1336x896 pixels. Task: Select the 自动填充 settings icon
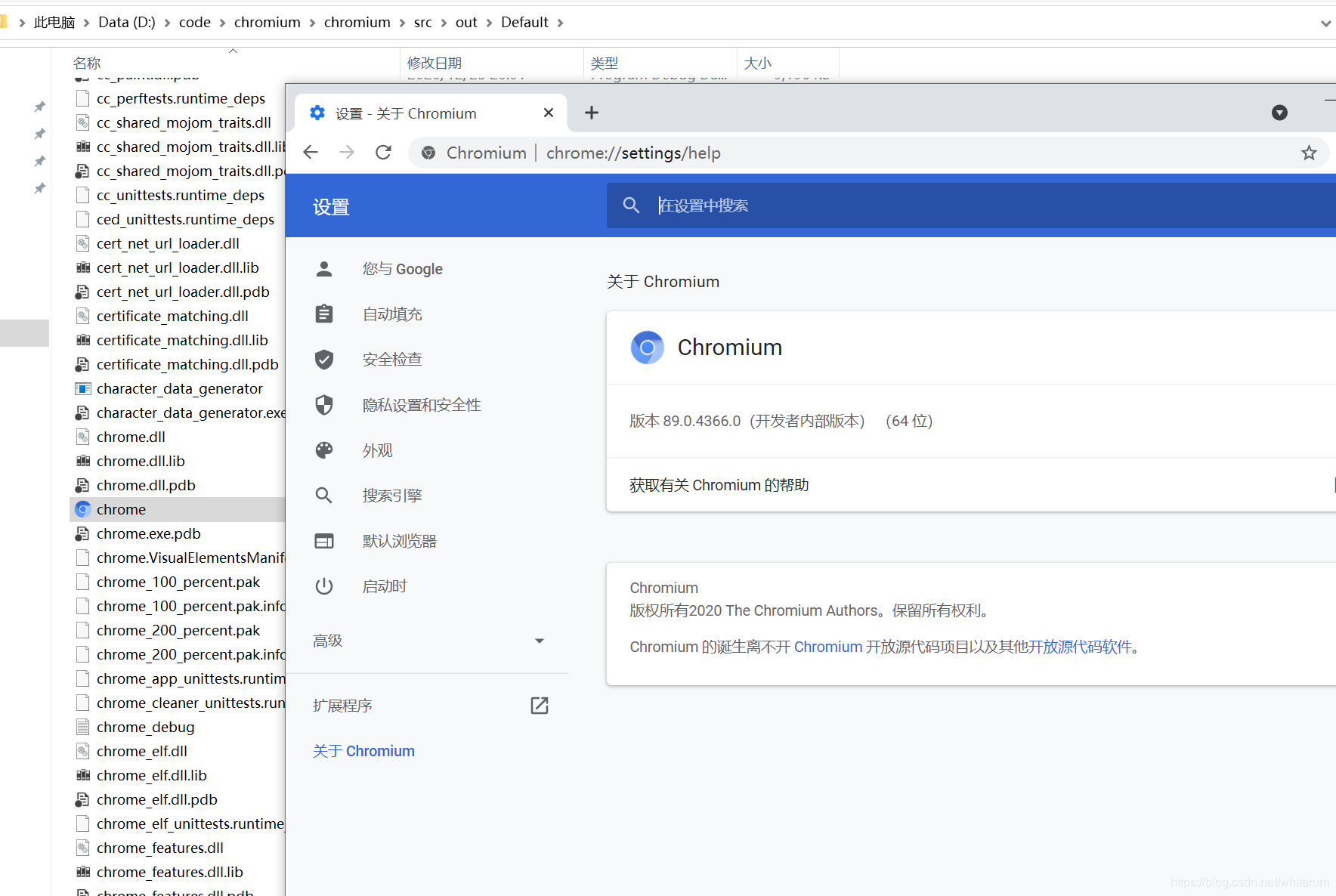click(x=324, y=314)
